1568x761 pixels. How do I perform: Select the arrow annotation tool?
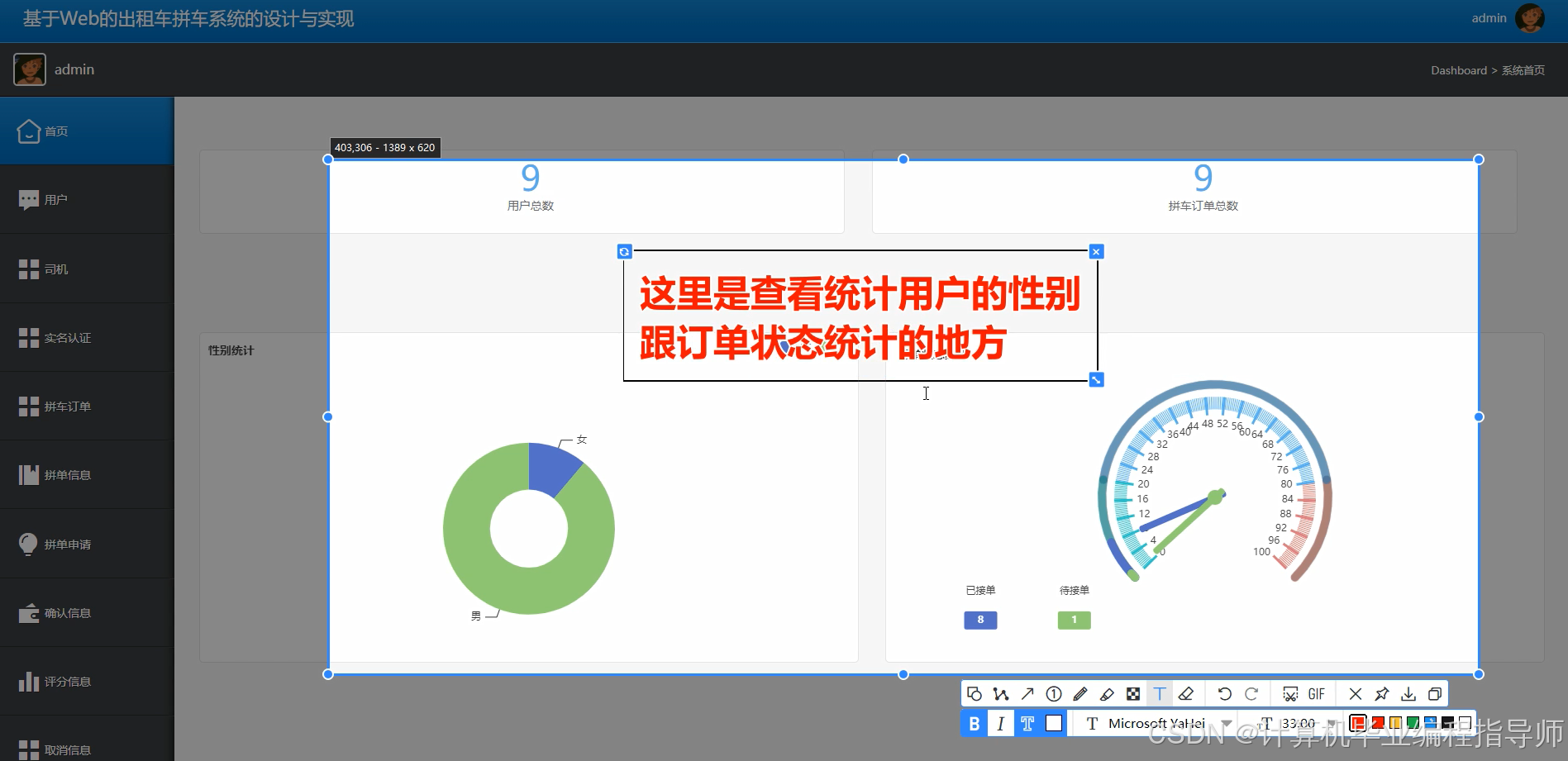point(1027,694)
